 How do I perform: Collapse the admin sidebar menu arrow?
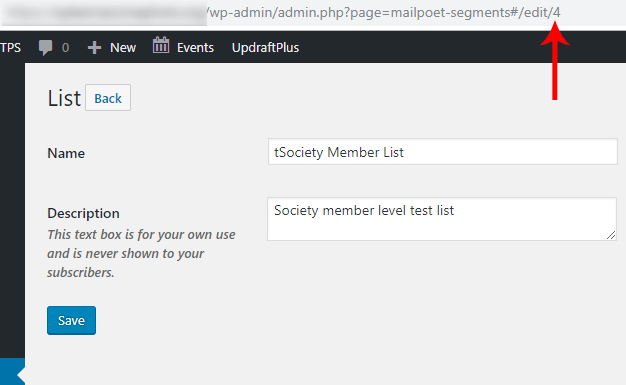pyautogui.click(x=21, y=375)
